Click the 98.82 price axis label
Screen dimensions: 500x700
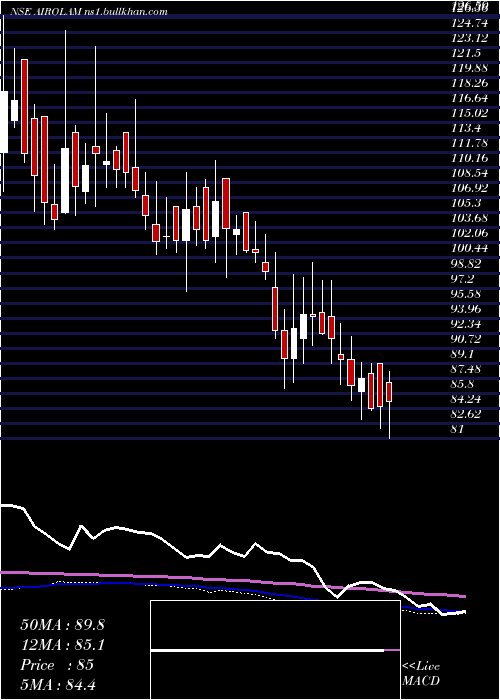(x=466, y=264)
